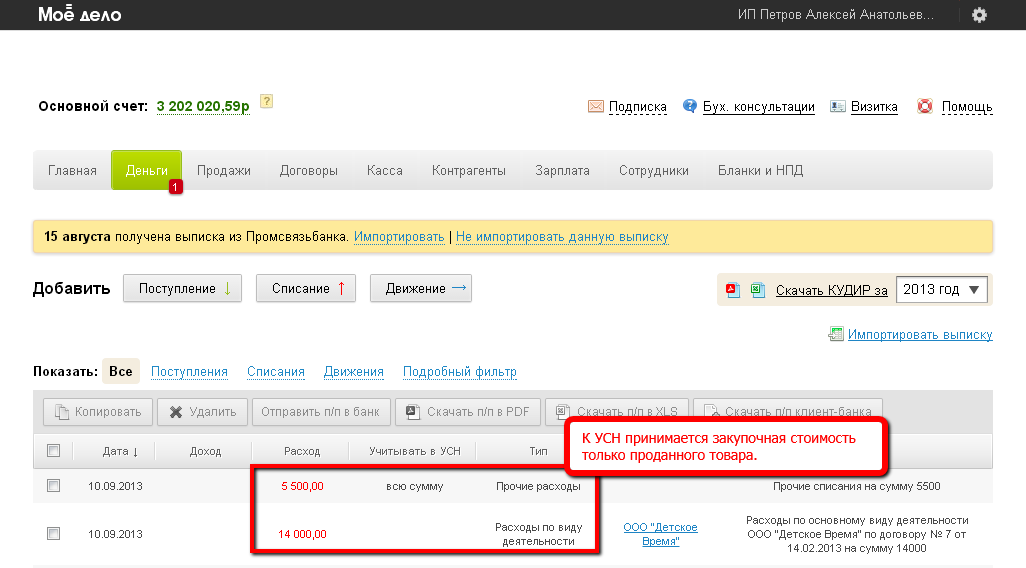1026x568 pixels.
Task: Open the 2013 год year dropdown
Action: click(941, 289)
